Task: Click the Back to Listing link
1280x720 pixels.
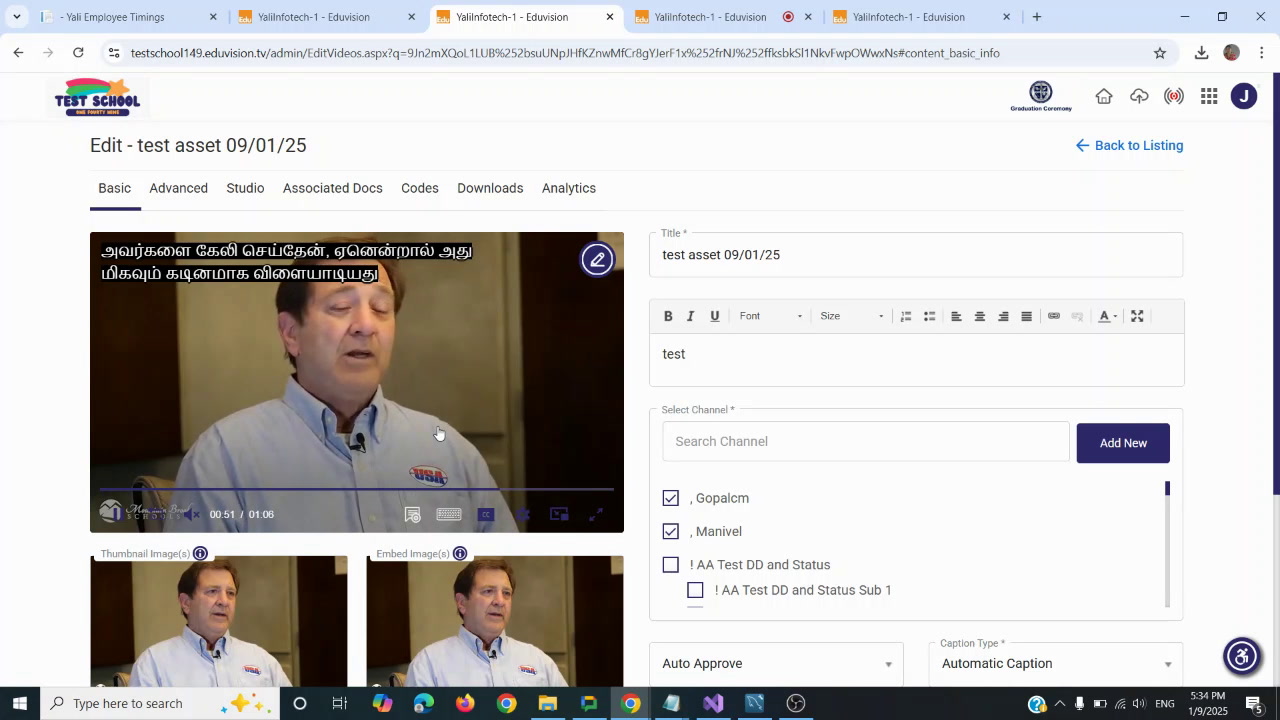Action: pyautogui.click(x=1129, y=145)
